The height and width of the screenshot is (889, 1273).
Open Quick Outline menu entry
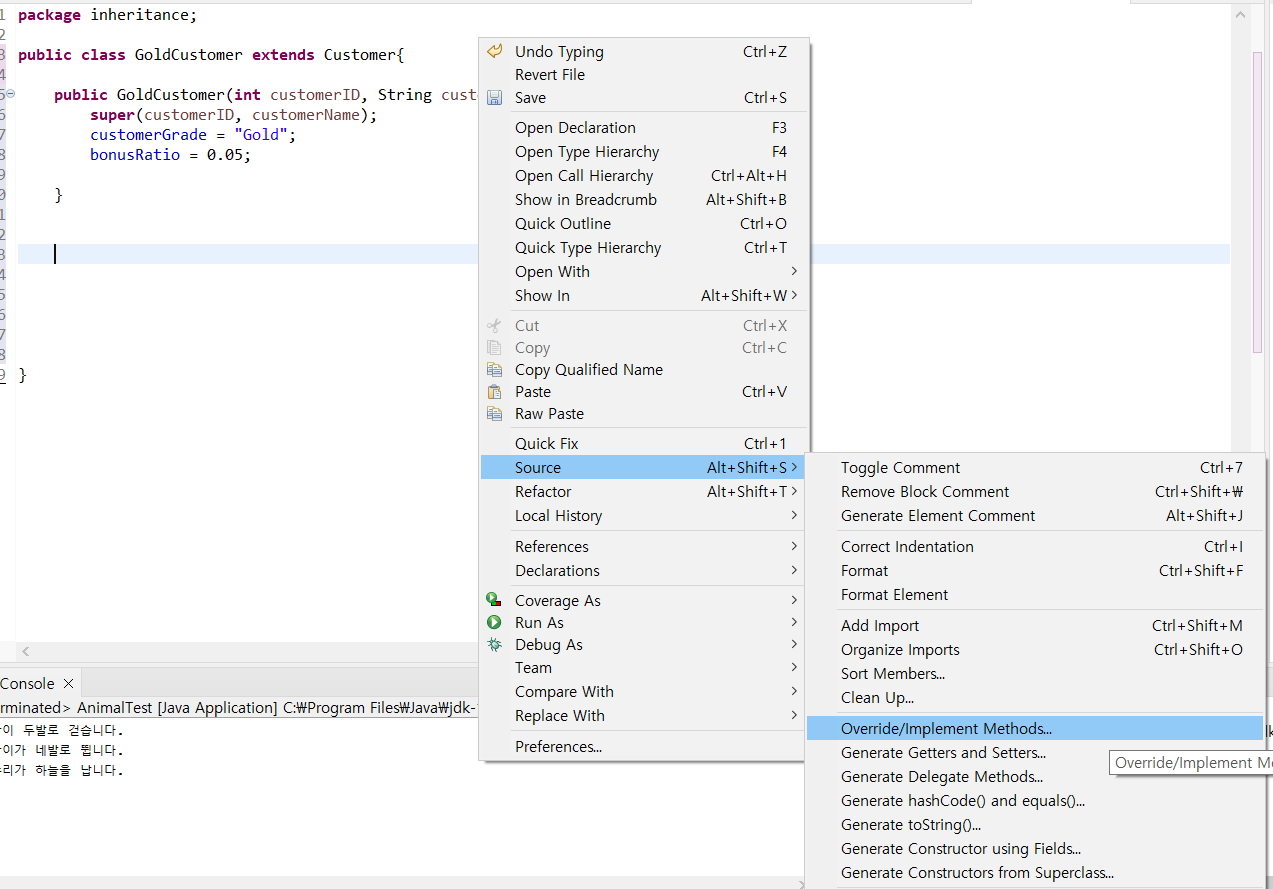pyautogui.click(x=642, y=224)
